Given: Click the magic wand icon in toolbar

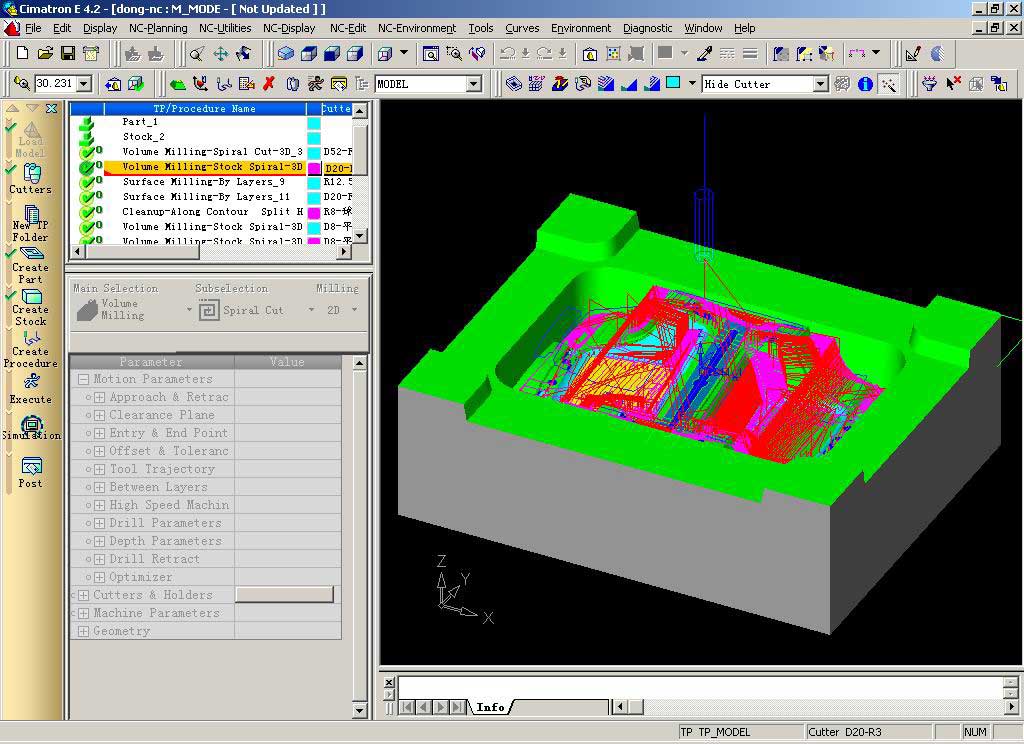Looking at the screenshot, I should click(889, 84).
